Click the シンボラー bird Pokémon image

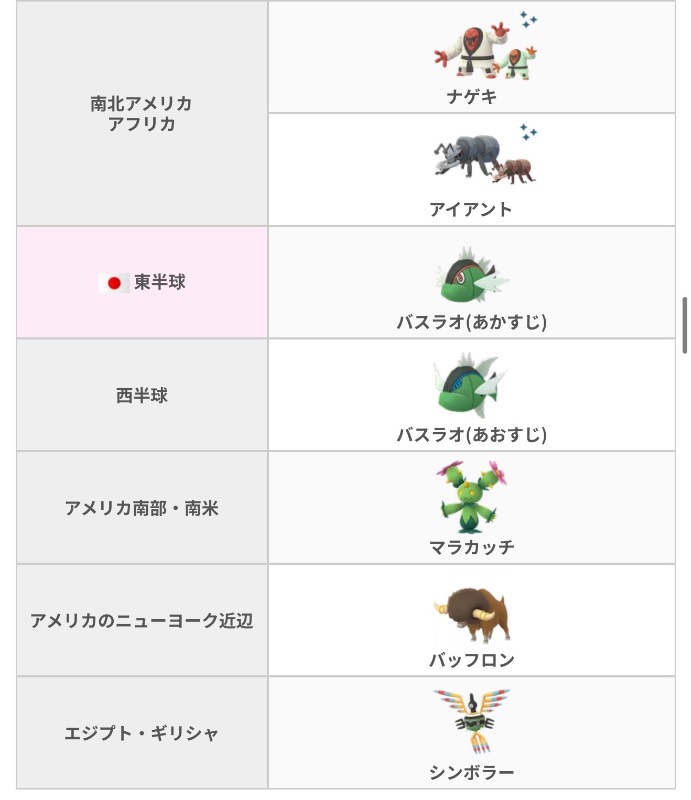pyautogui.click(x=472, y=721)
